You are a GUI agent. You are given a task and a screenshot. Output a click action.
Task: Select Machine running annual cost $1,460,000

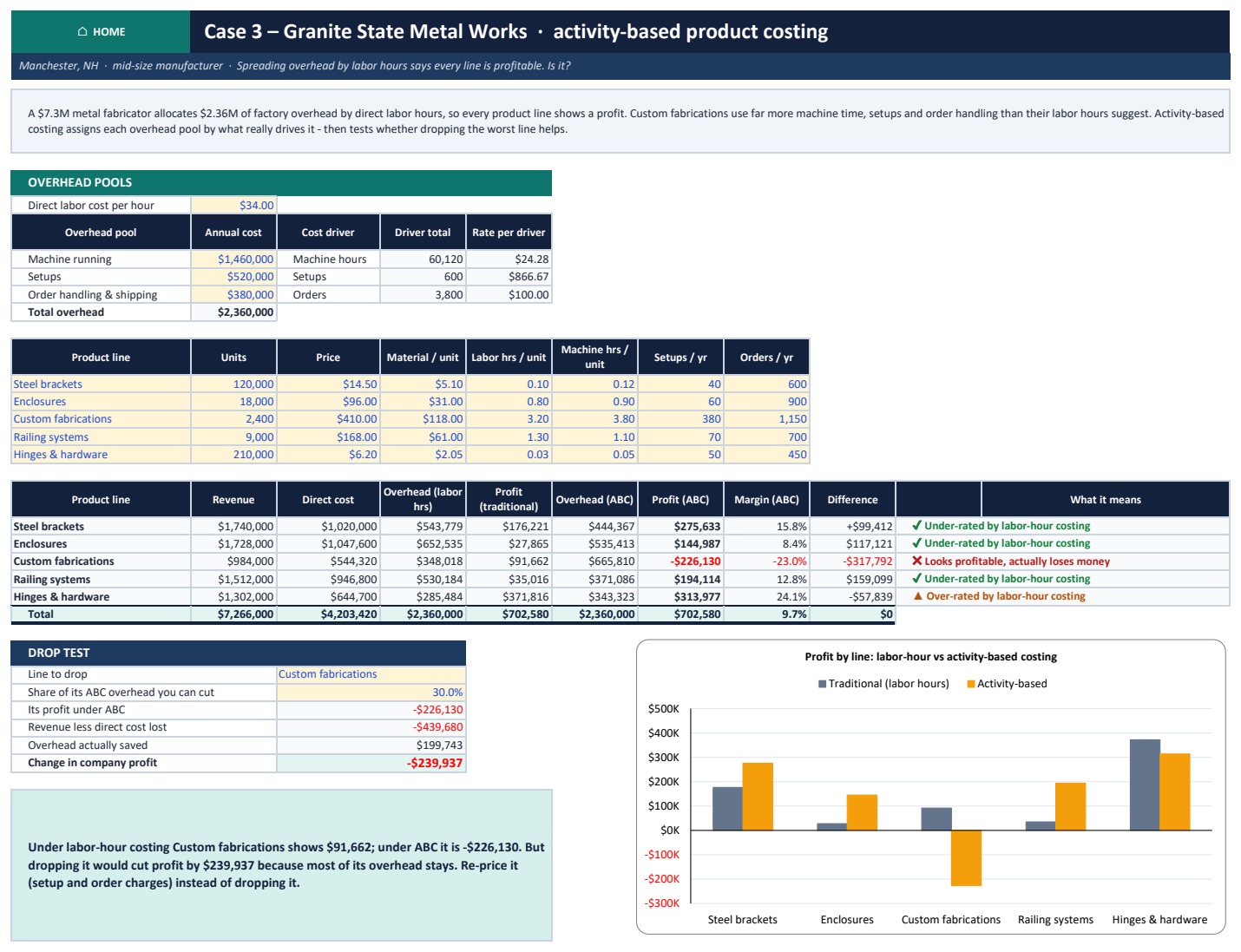(x=233, y=259)
